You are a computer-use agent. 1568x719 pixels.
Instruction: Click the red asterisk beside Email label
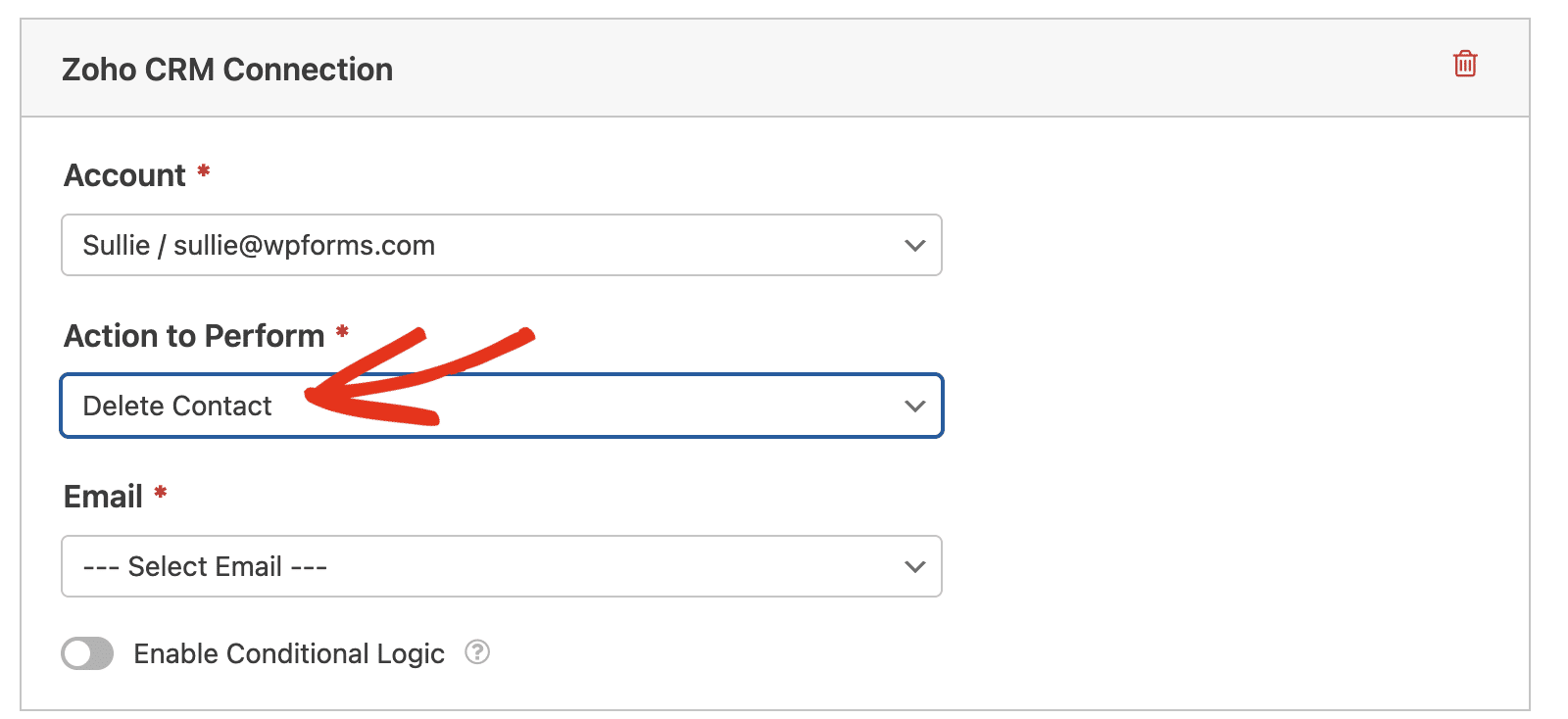pyautogui.click(x=161, y=492)
